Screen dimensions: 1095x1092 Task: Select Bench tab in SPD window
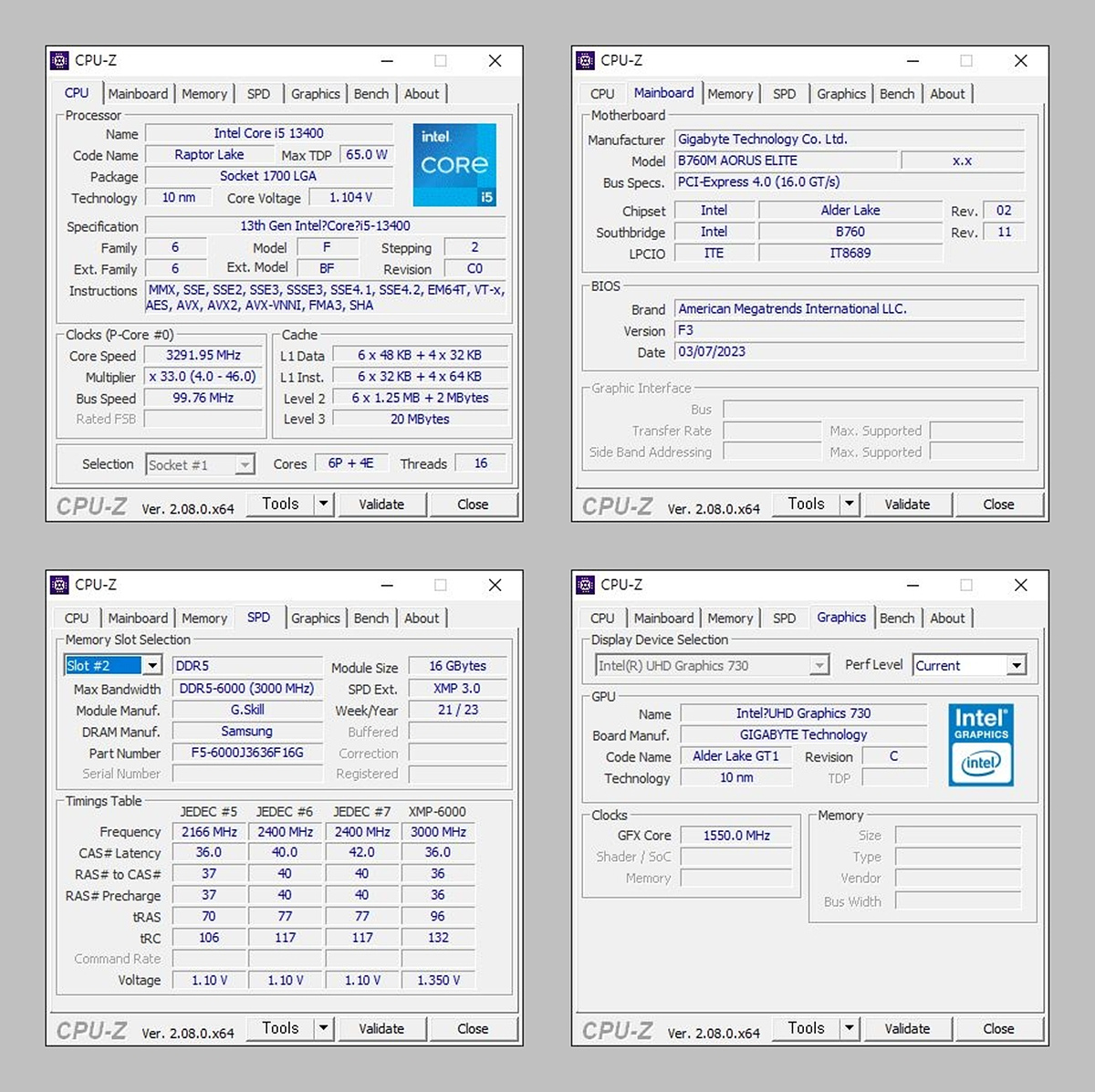(x=371, y=618)
